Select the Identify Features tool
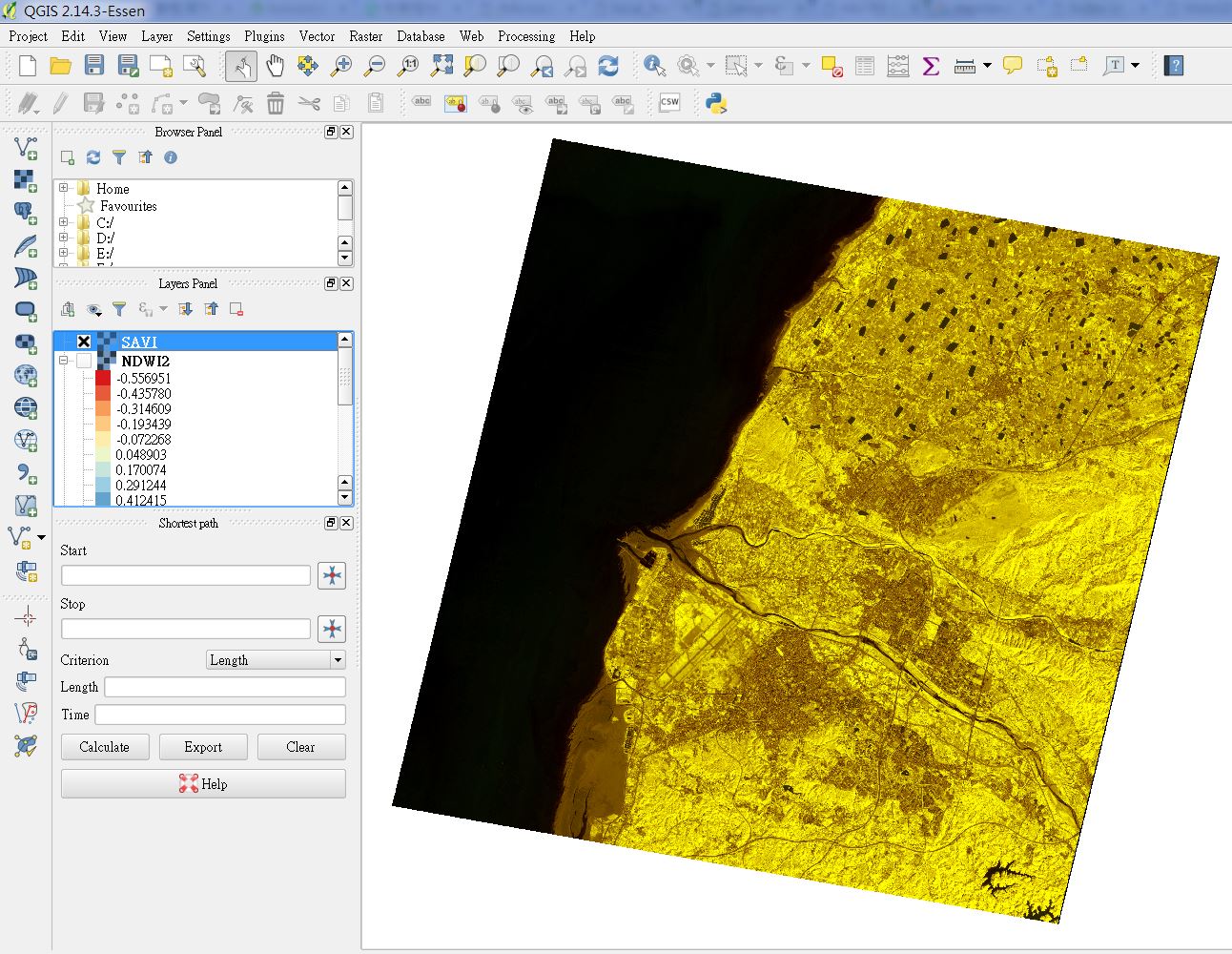This screenshot has height=954, width=1232. (x=655, y=66)
